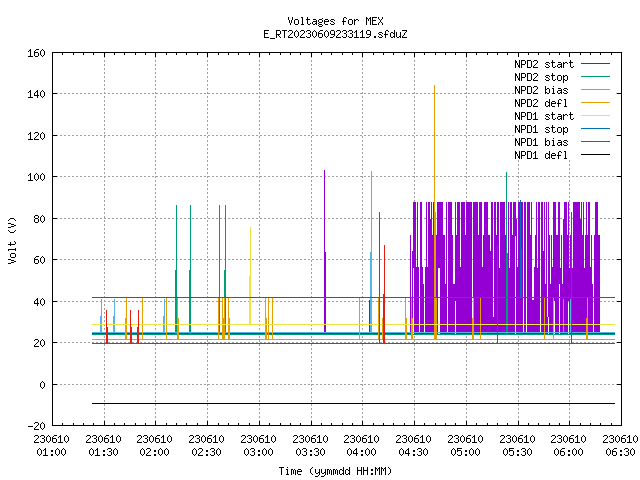The height and width of the screenshot is (480, 640).
Task: Click the 230610 03:30 time tick label
Action: click(x=310, y=446)
